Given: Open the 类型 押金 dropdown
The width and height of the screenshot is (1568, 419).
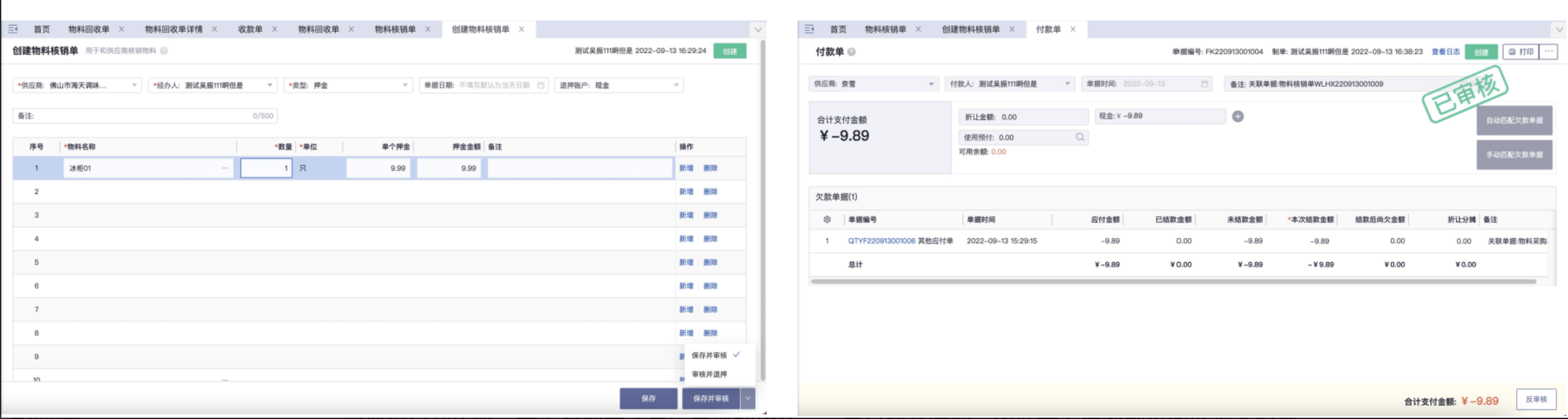Looking at the screenshot, I should click(405, 86).
